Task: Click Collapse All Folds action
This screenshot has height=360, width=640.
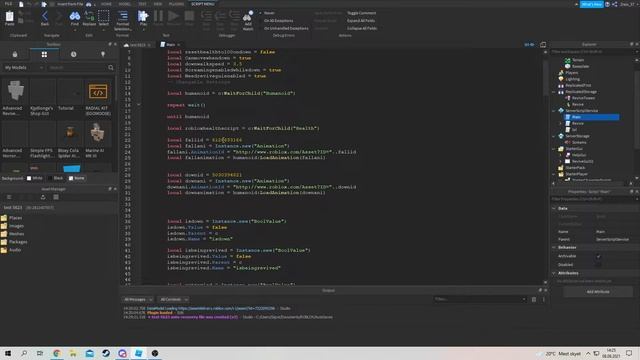Action: (362, 28)
